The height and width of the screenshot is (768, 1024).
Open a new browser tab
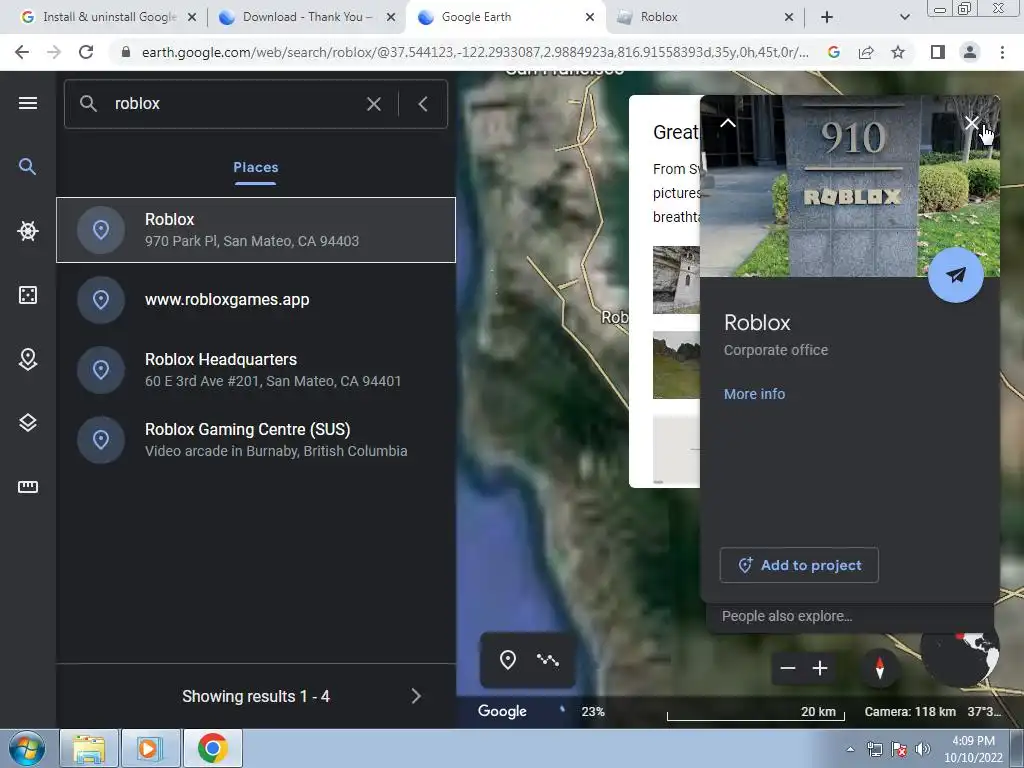[827, 17]
